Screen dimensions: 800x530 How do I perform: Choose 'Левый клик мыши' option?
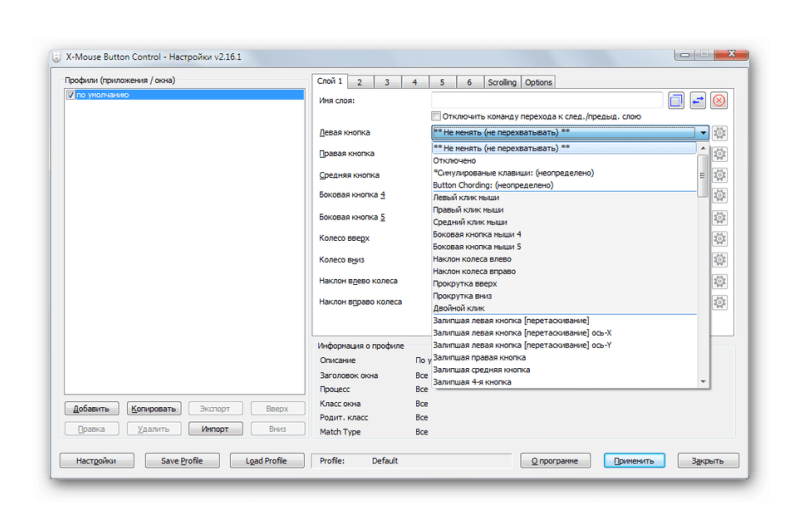tap(564, 197)
